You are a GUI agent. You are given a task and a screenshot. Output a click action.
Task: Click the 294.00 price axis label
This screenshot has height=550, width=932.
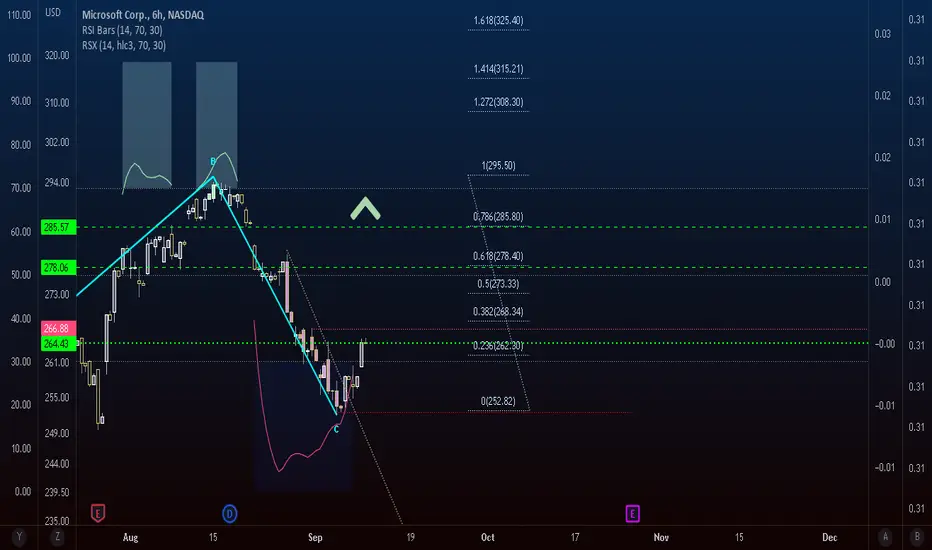[57, 183]
